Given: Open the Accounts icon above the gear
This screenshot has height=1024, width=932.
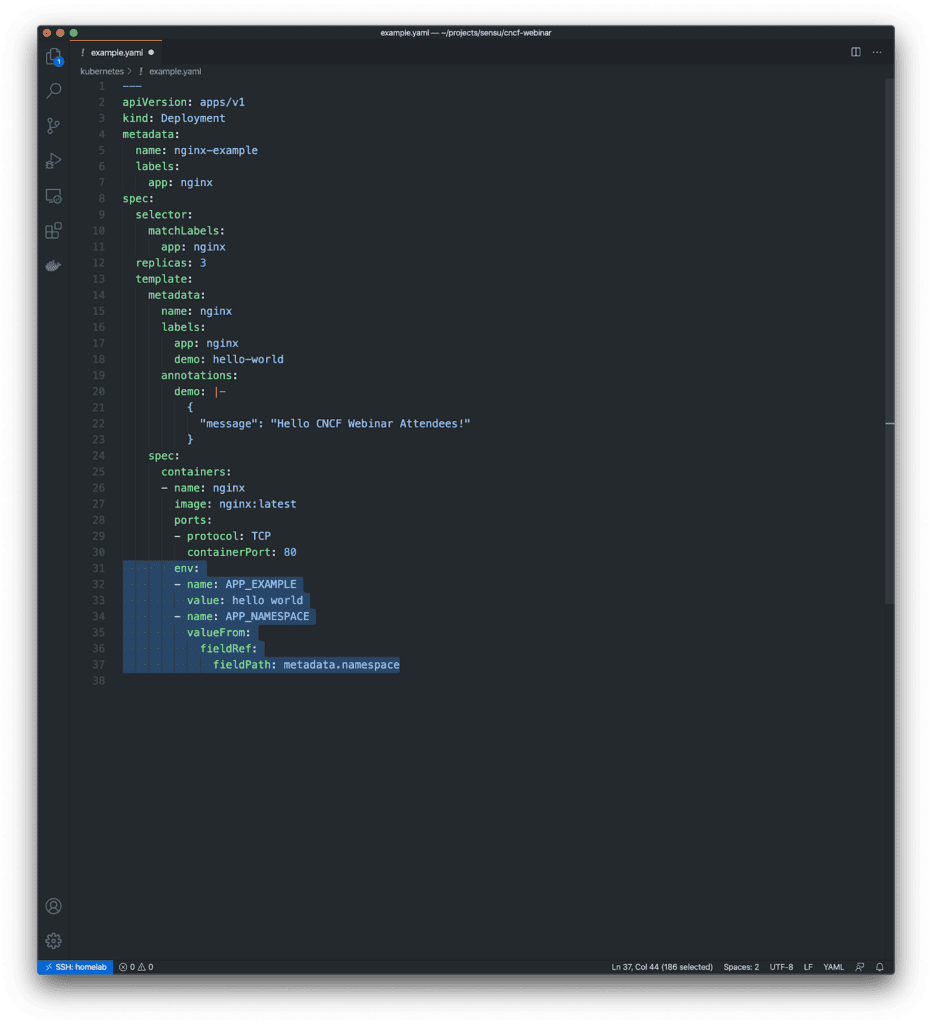Looking at the screenshot, I should click(52, 905).
